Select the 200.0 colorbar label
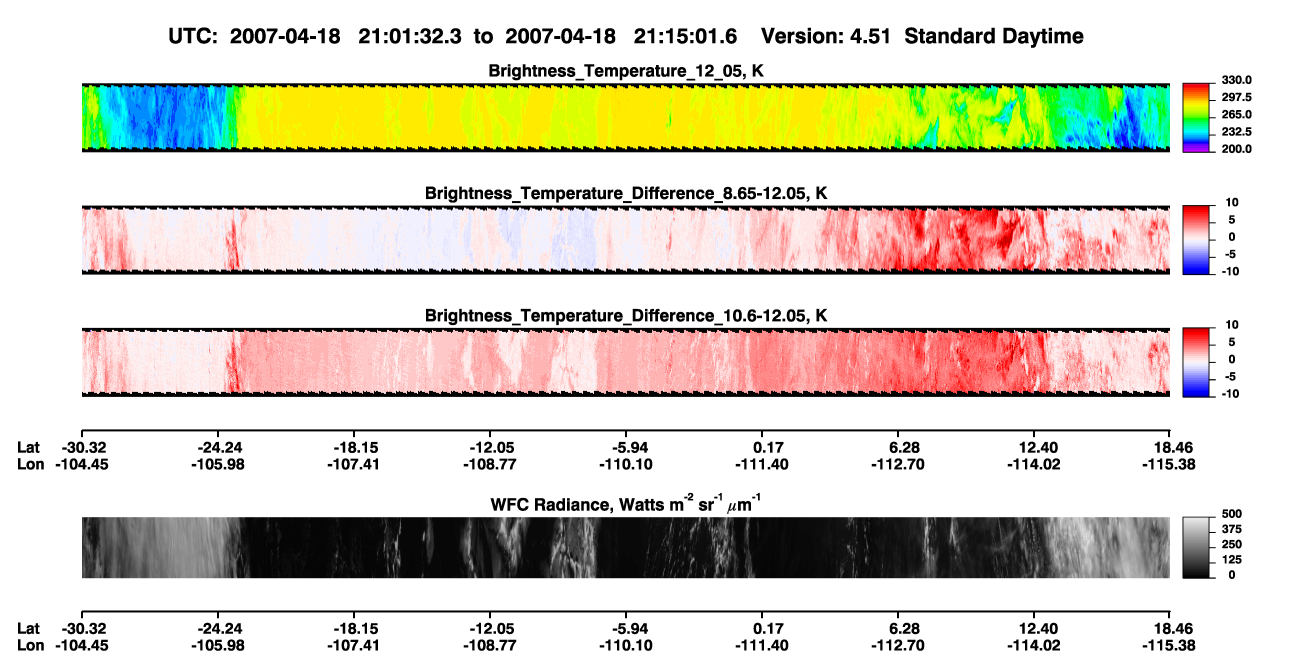This screenshot has height=667, width=1300. click(x=1236, y=149)
